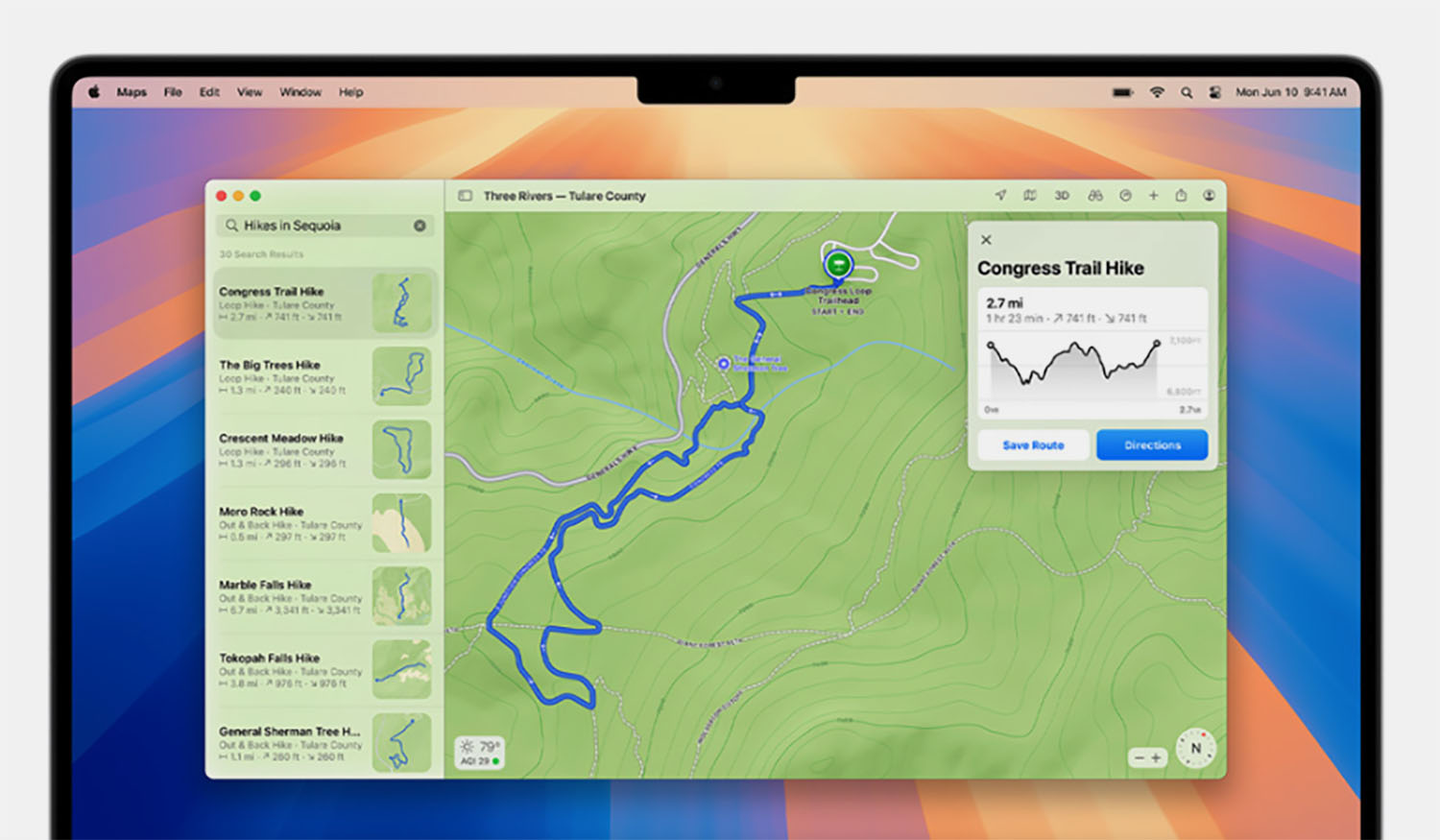
Task: Click the Hikes in Sequoia search field
Action: click(x=324, y=226)
